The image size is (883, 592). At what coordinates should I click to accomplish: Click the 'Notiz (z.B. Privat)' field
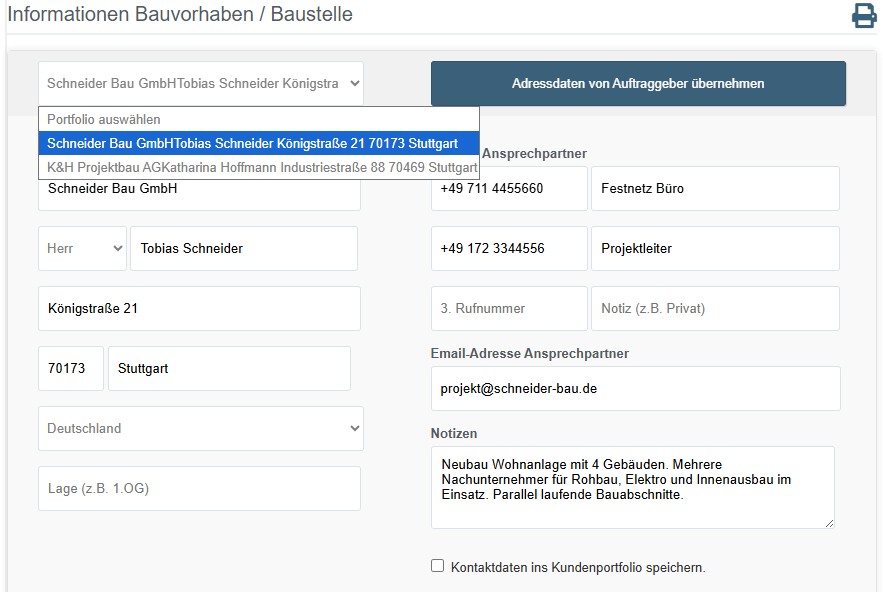715,309
